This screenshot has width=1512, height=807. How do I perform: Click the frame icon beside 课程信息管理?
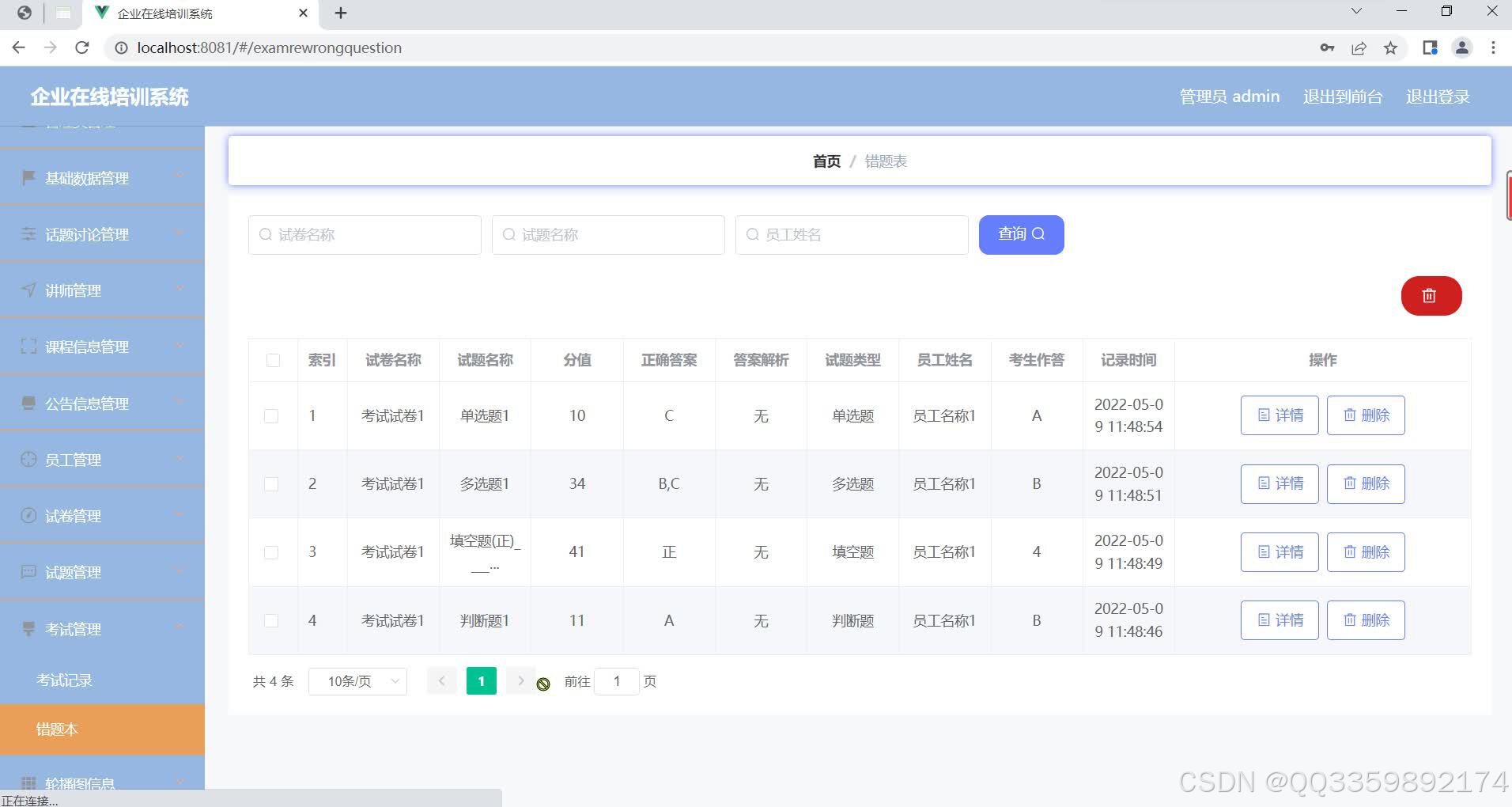28,347
